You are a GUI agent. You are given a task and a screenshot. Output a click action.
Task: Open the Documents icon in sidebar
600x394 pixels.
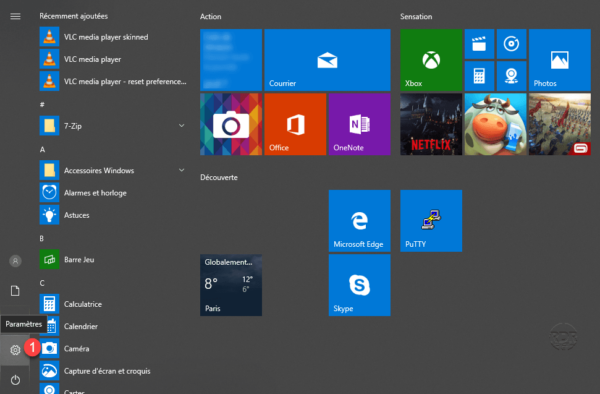coord(15,291)
